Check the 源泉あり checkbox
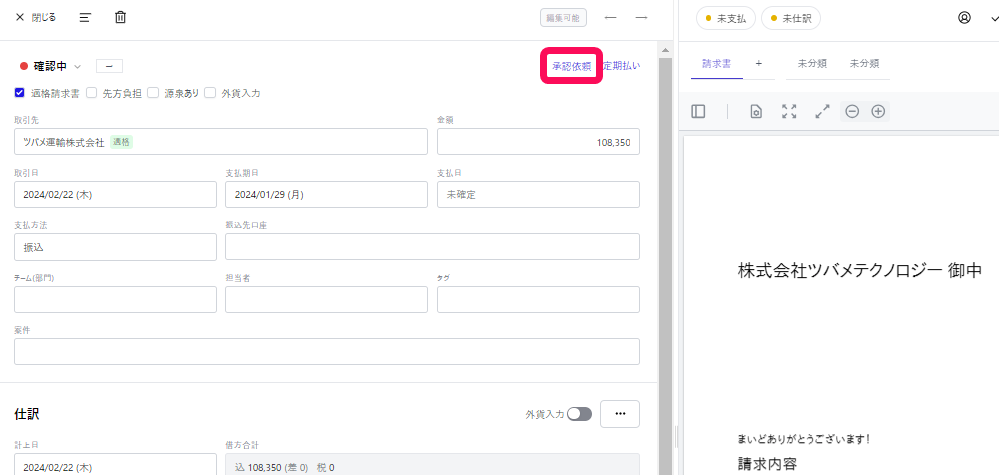Screen dimensions: 999x475 [153, 93]
